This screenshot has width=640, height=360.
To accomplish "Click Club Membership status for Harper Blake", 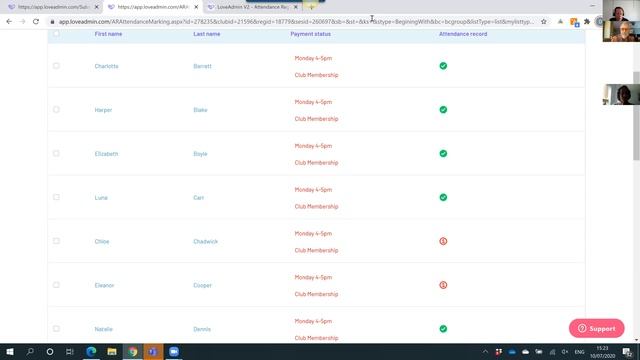I will coord(316,119).
